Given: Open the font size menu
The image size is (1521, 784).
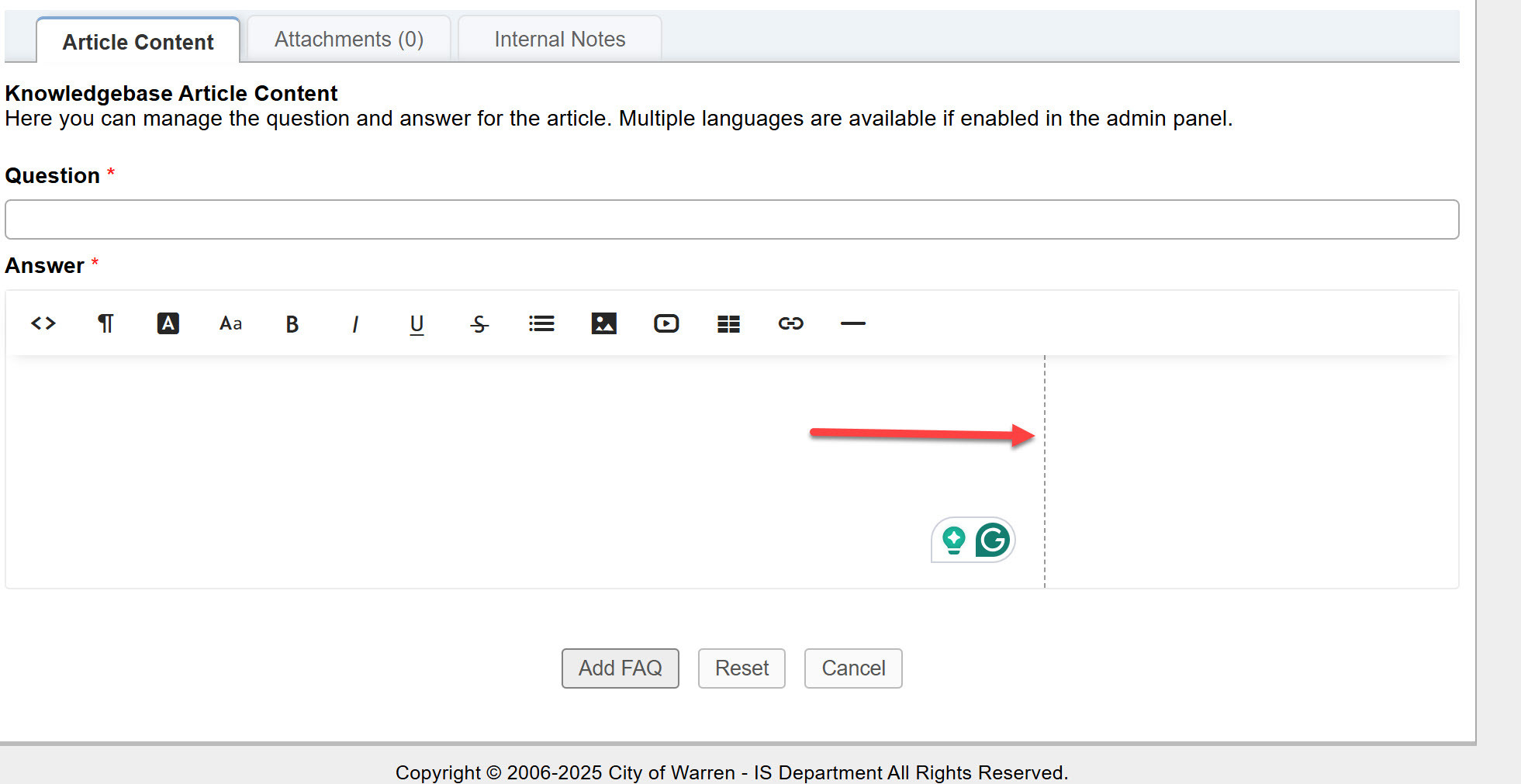Looking at the screenshot, I should click(x=230, y=323).
